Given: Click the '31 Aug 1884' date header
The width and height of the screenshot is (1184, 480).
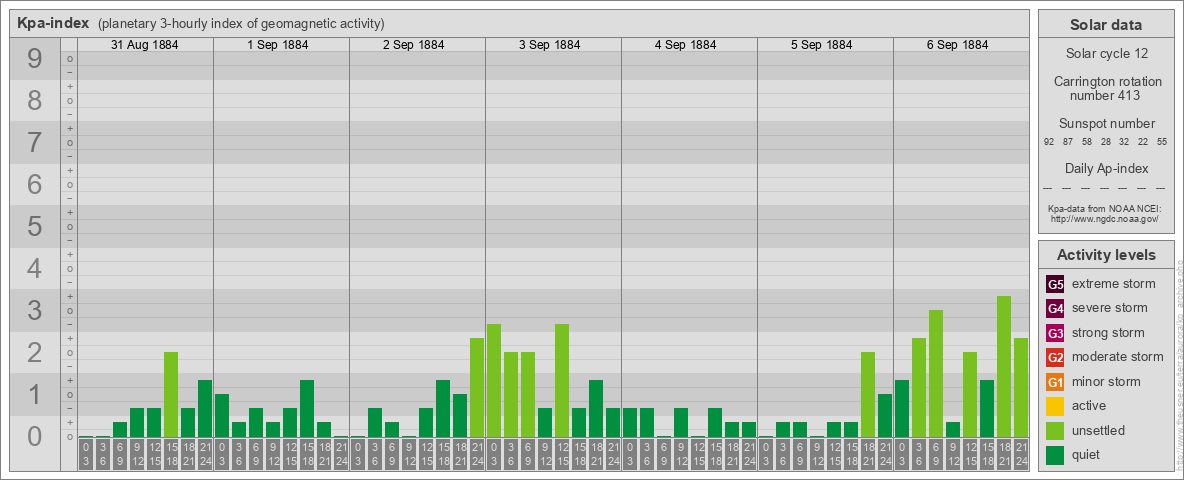Looking at the screenshot, I should tap(145, 45).
